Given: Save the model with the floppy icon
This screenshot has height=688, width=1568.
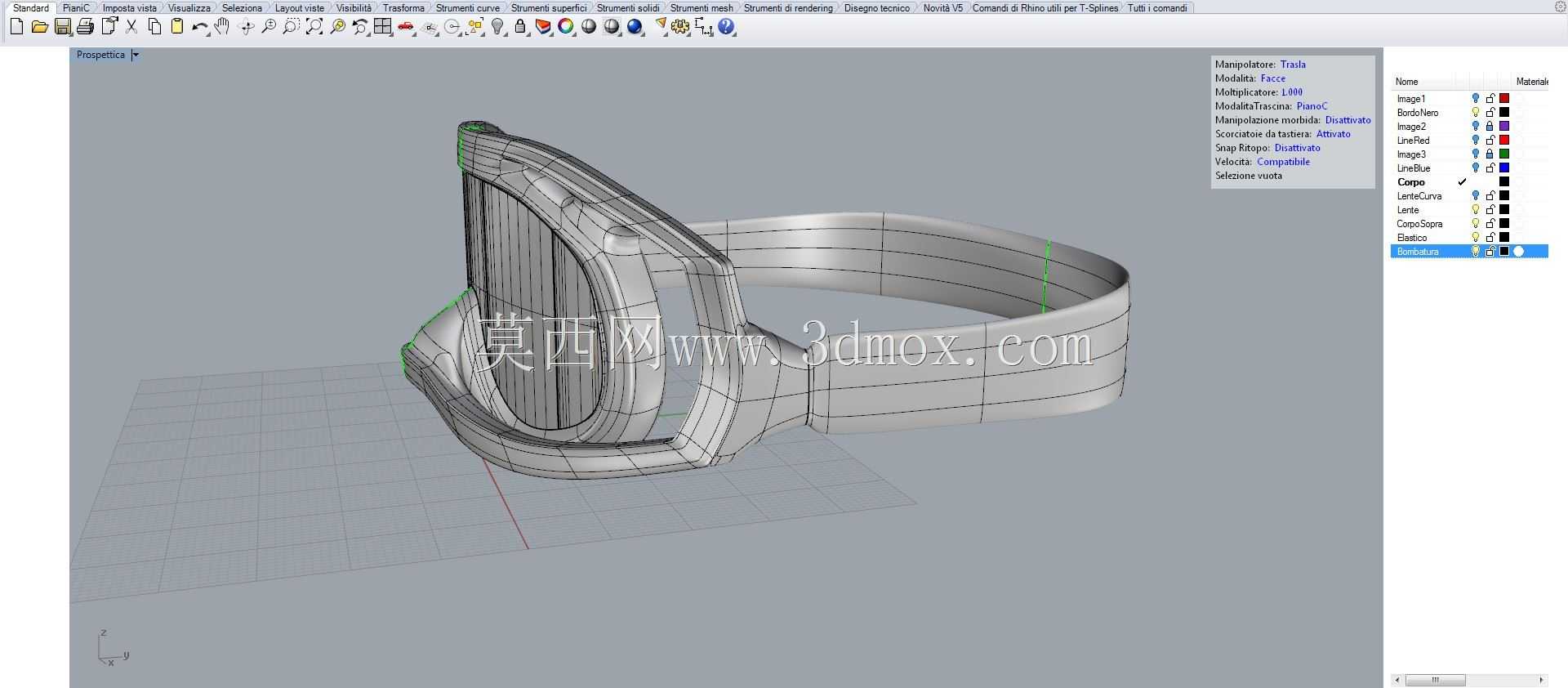Looking at the screenshot, I should coord(62,27).
